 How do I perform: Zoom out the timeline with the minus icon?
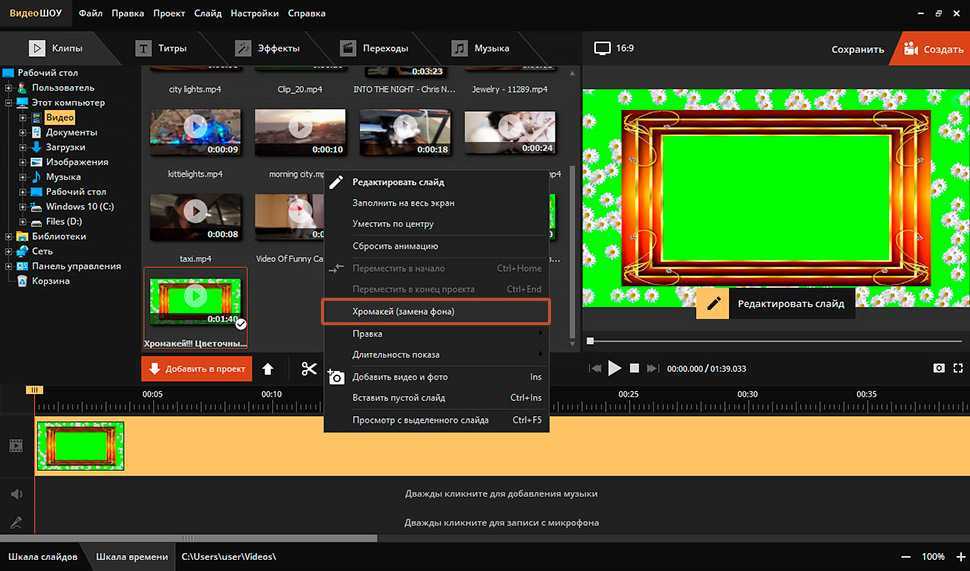pyautogui.click(x=905, y=556)
